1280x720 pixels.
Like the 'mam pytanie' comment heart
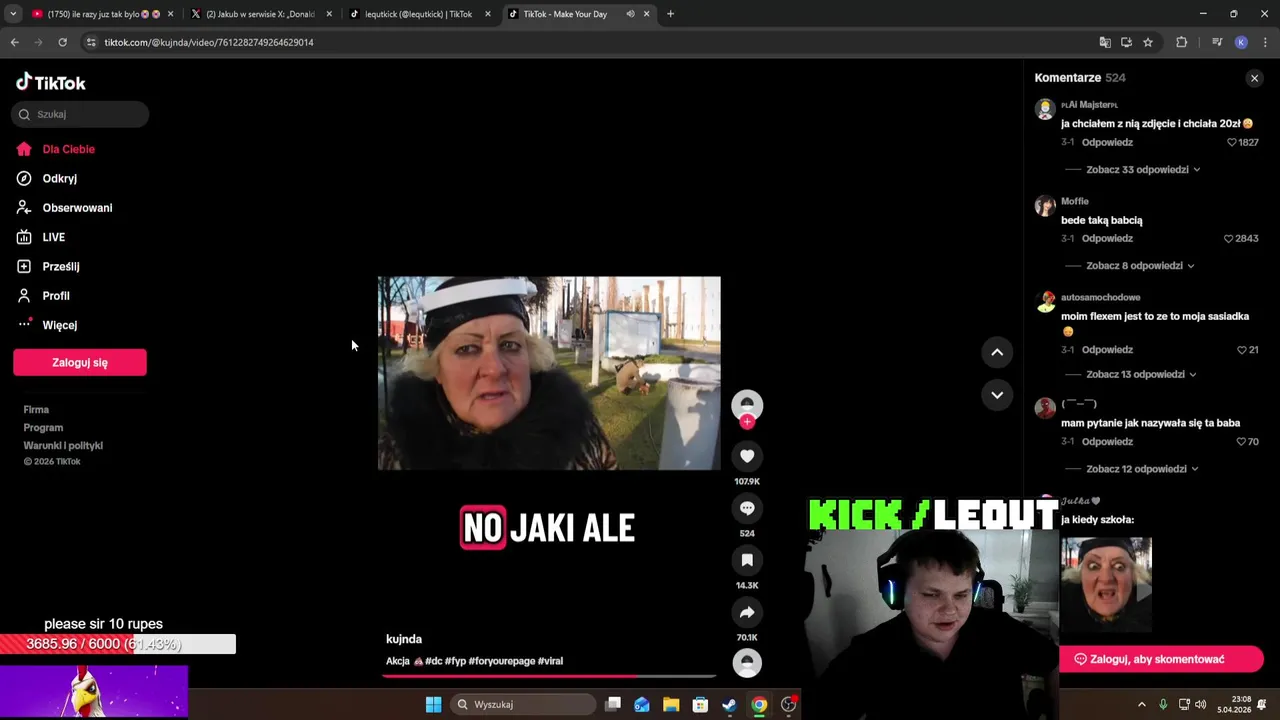coord(1241,442)
